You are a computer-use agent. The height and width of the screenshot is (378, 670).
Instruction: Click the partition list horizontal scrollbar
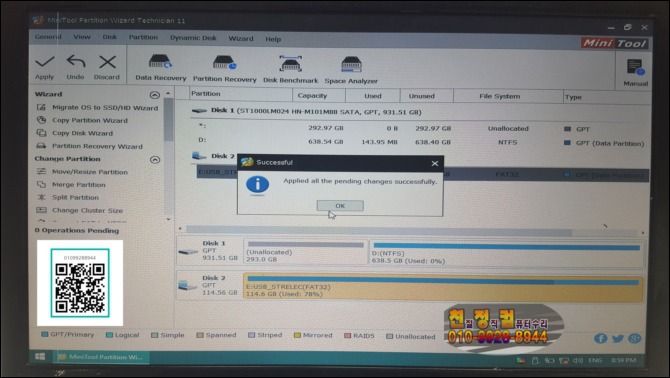click(378, 230)
